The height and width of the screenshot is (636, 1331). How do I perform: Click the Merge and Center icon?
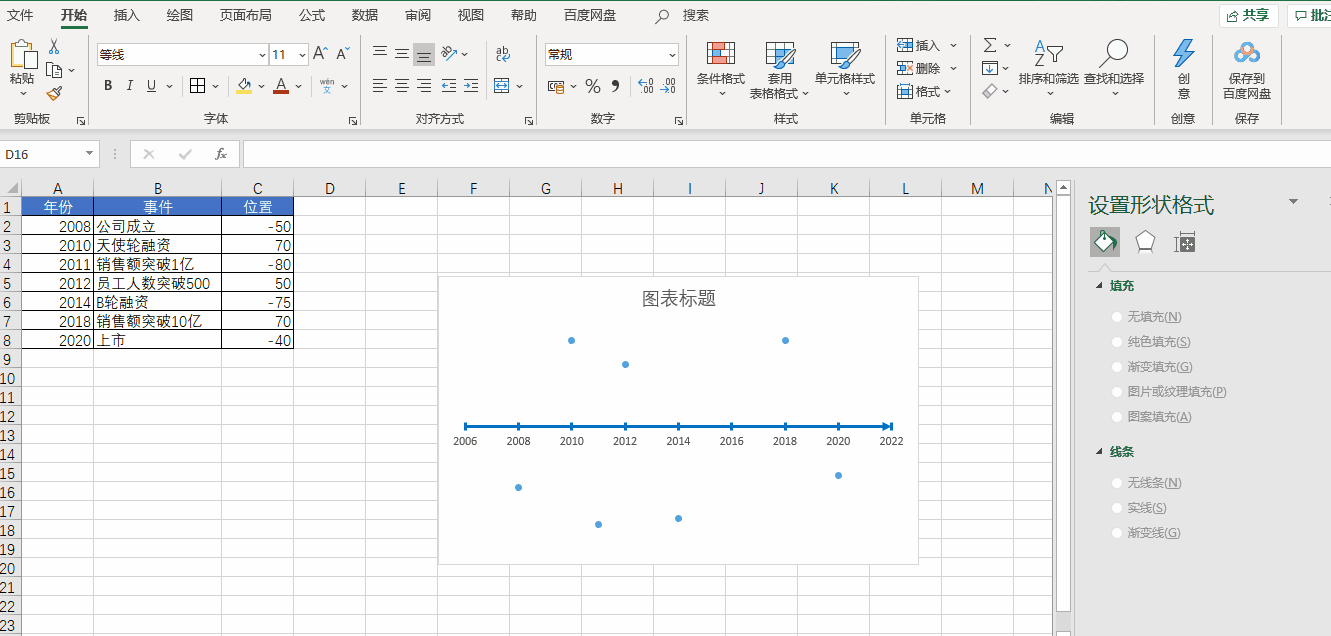[x=502, y=86]
